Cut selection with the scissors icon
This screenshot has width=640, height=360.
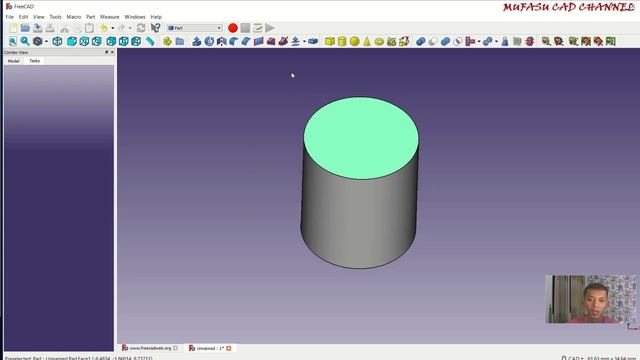click(64, 28)
